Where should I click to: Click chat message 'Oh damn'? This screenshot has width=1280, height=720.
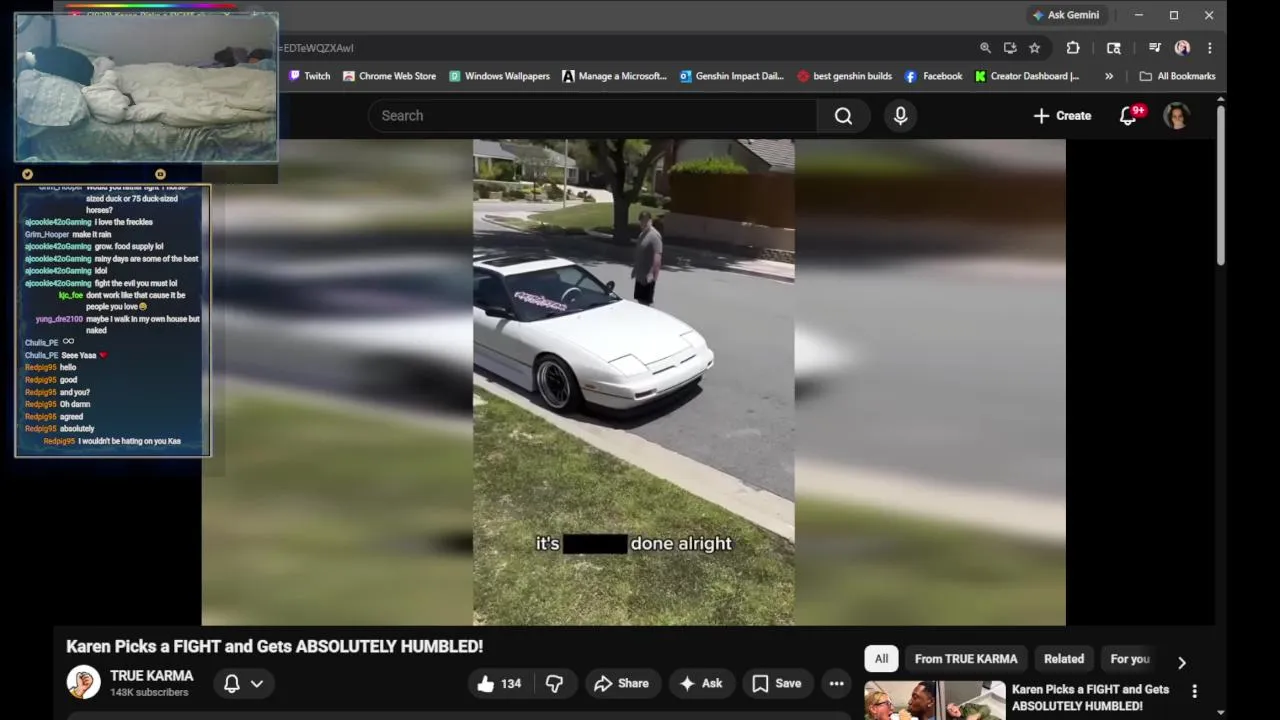click(75, 404)
